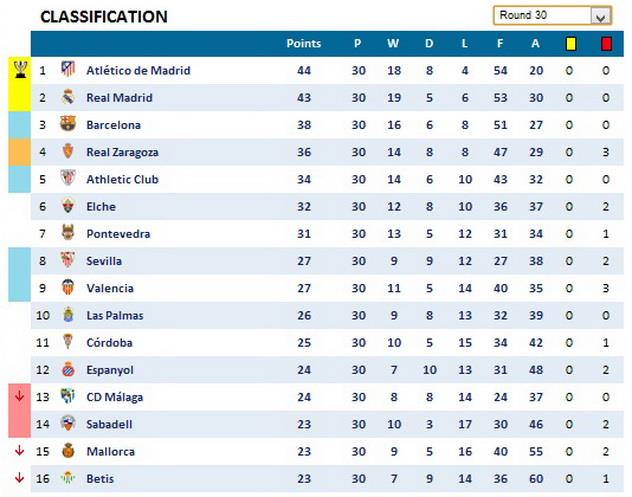Click the Betis row points value
Viewport: 632px width, 497px height.
[x=304, y=478]
